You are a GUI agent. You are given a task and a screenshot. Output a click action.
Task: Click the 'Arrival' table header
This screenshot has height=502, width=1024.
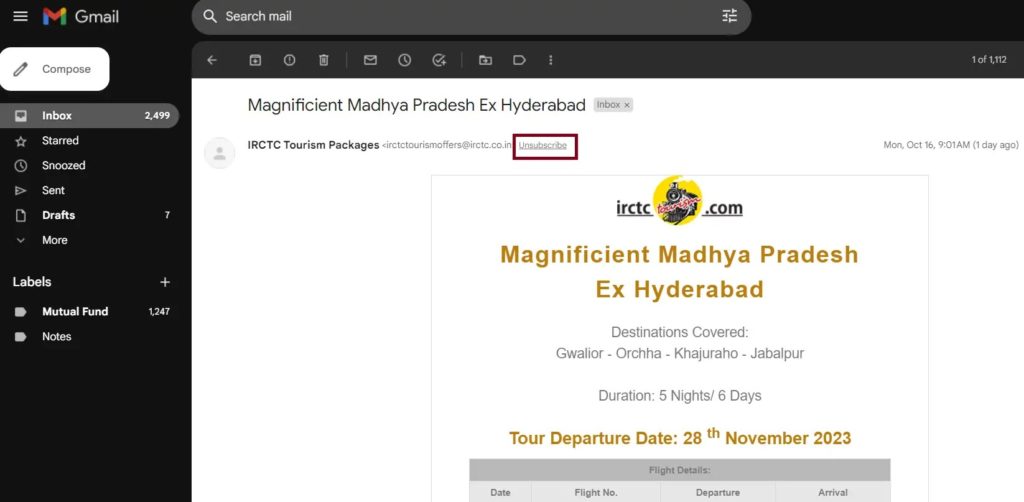click(x=833, y=493)
